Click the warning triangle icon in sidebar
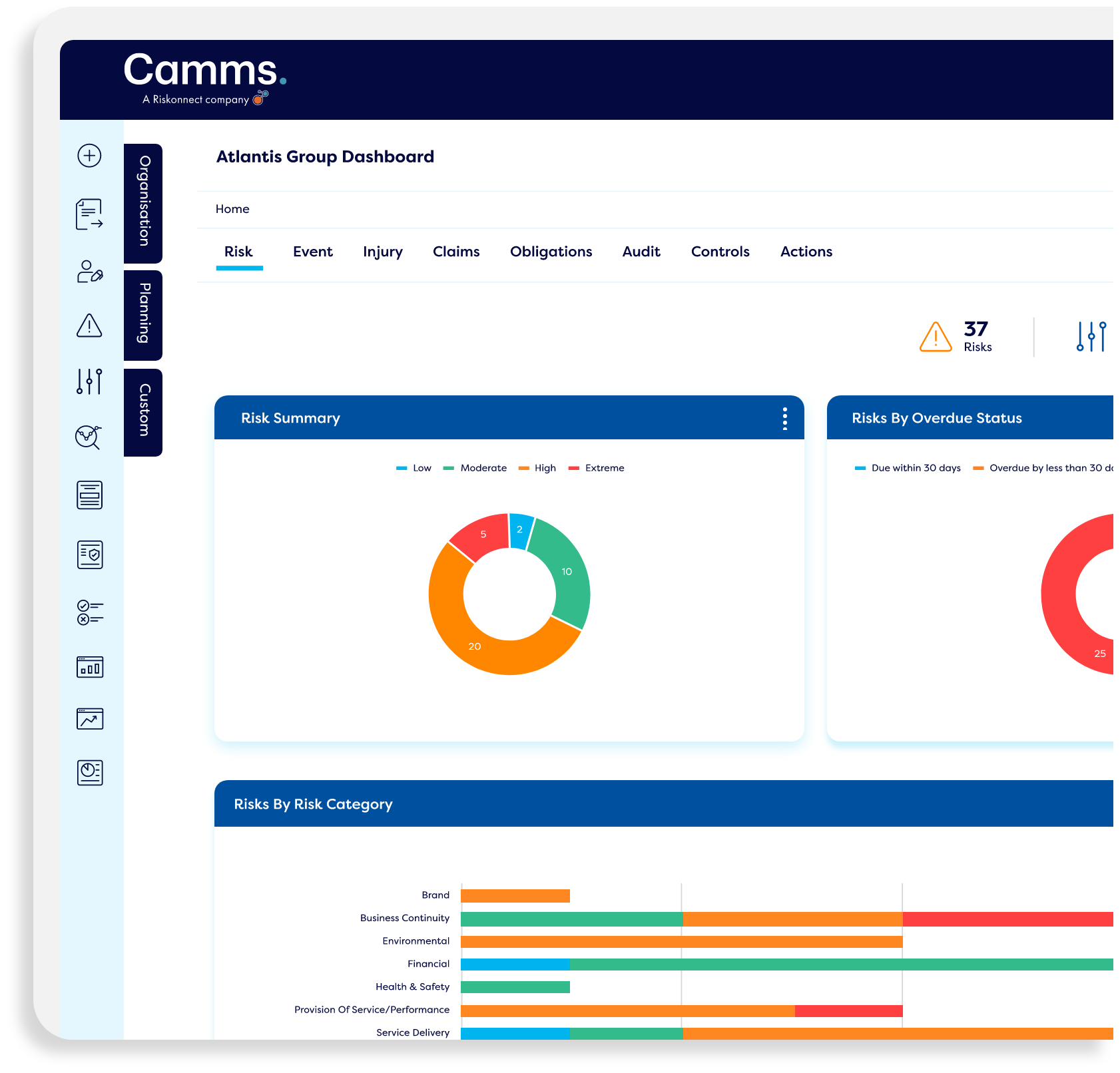 (89, 325)
